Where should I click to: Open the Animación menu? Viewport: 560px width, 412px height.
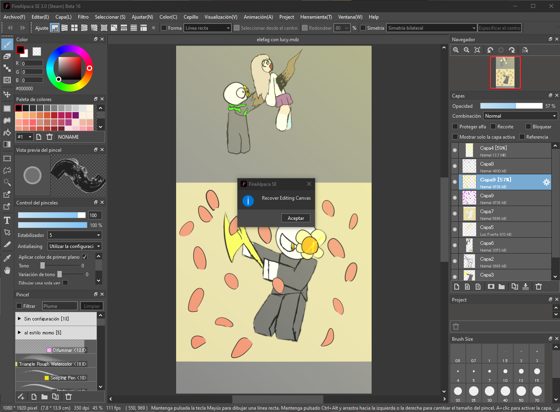[x=258, y=17]
